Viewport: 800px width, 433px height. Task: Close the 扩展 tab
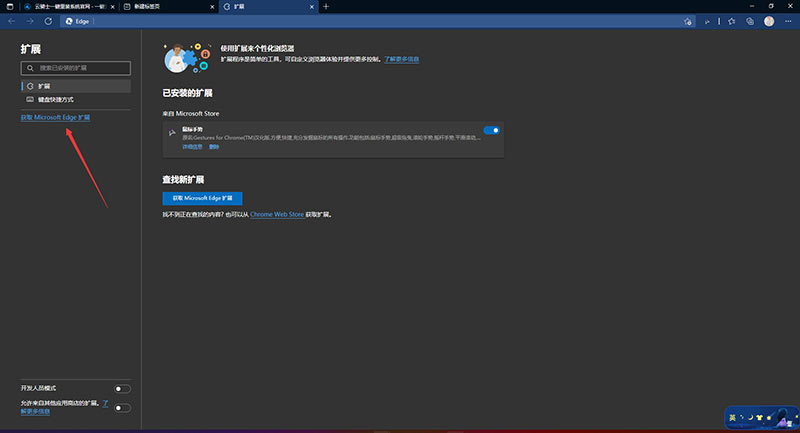(312, 7)
